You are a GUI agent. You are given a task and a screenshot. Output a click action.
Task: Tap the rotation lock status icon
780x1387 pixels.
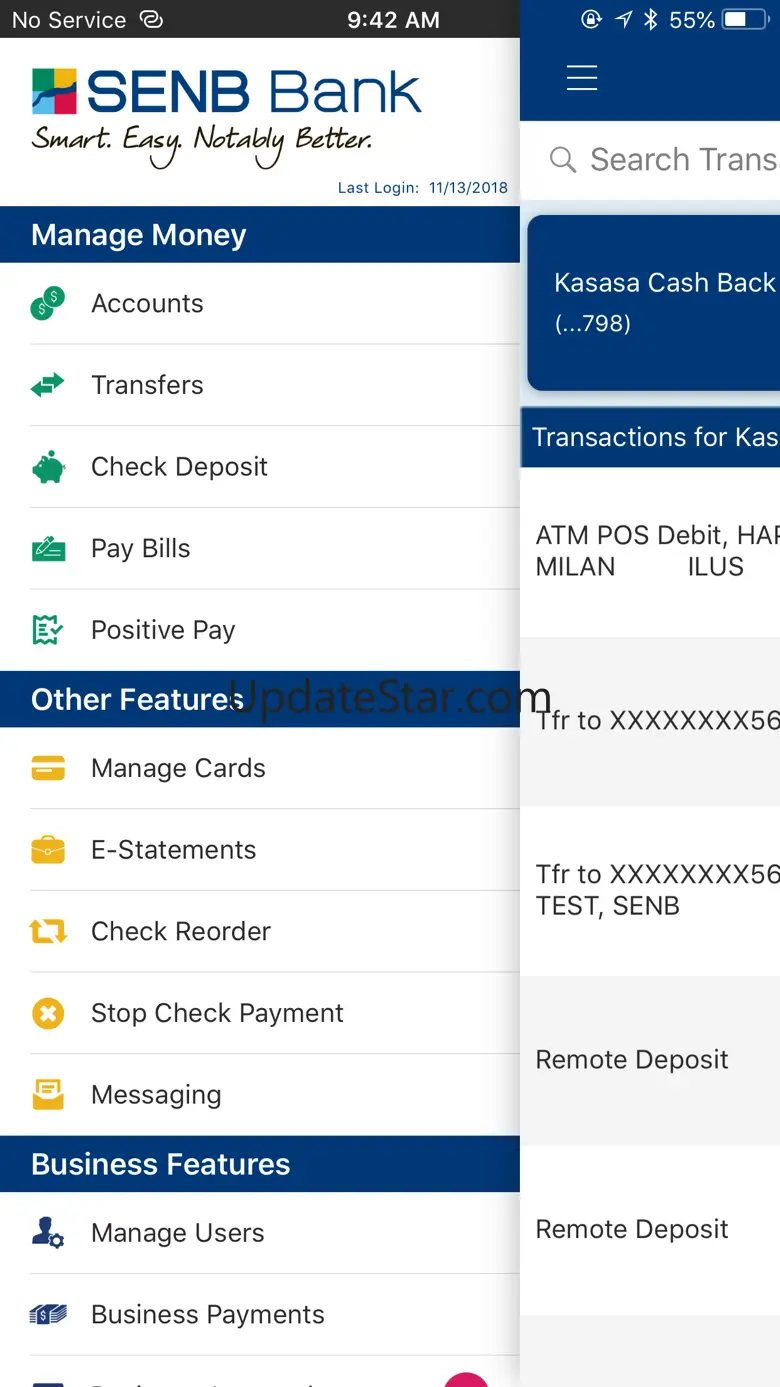tap(592, 19)
